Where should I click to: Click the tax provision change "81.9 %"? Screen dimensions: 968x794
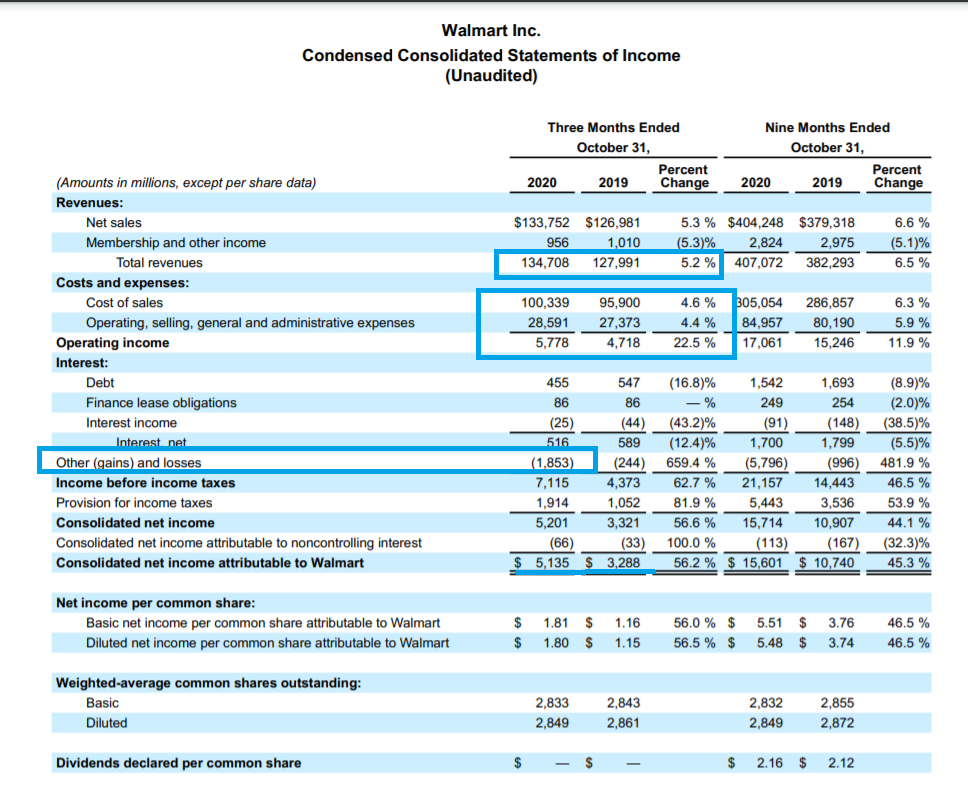(695, 503)
